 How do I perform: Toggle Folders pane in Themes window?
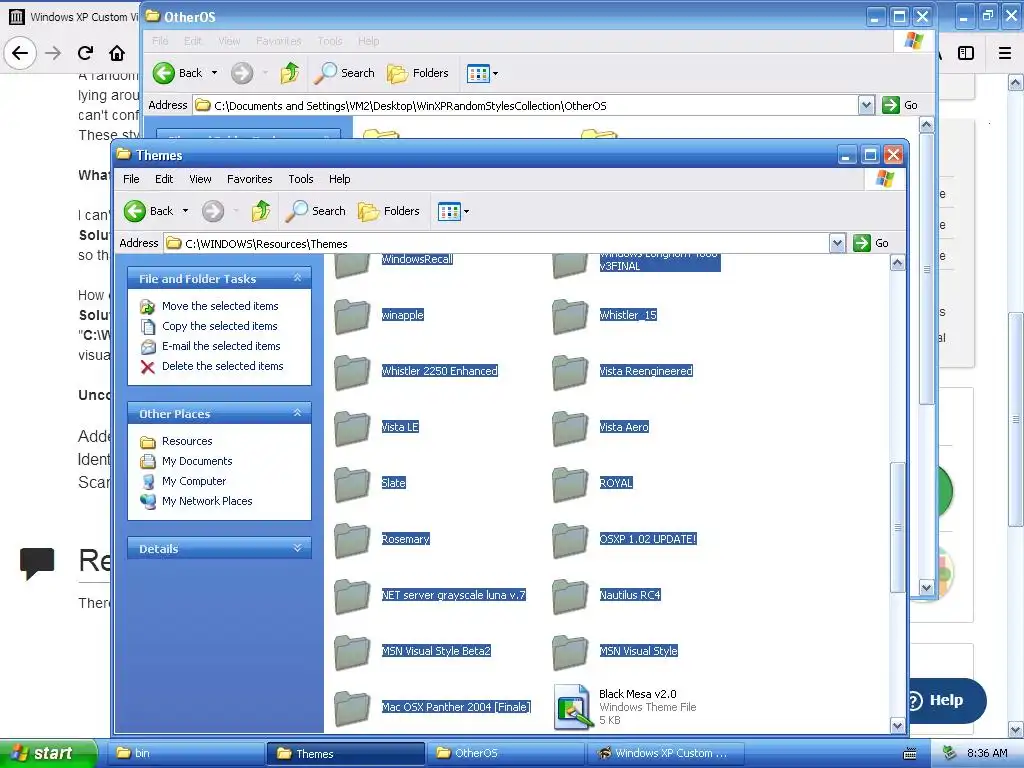389,211
